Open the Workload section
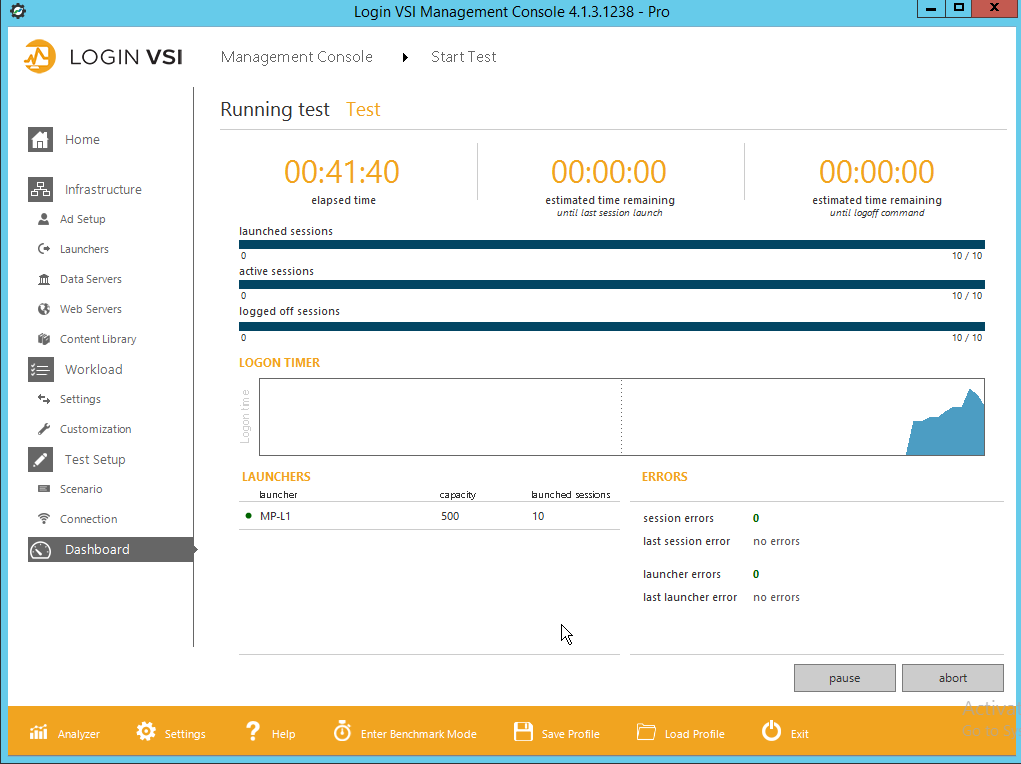Image resolution: width=1021 pixels, height=764 pixels. click(x=94, y=369)
